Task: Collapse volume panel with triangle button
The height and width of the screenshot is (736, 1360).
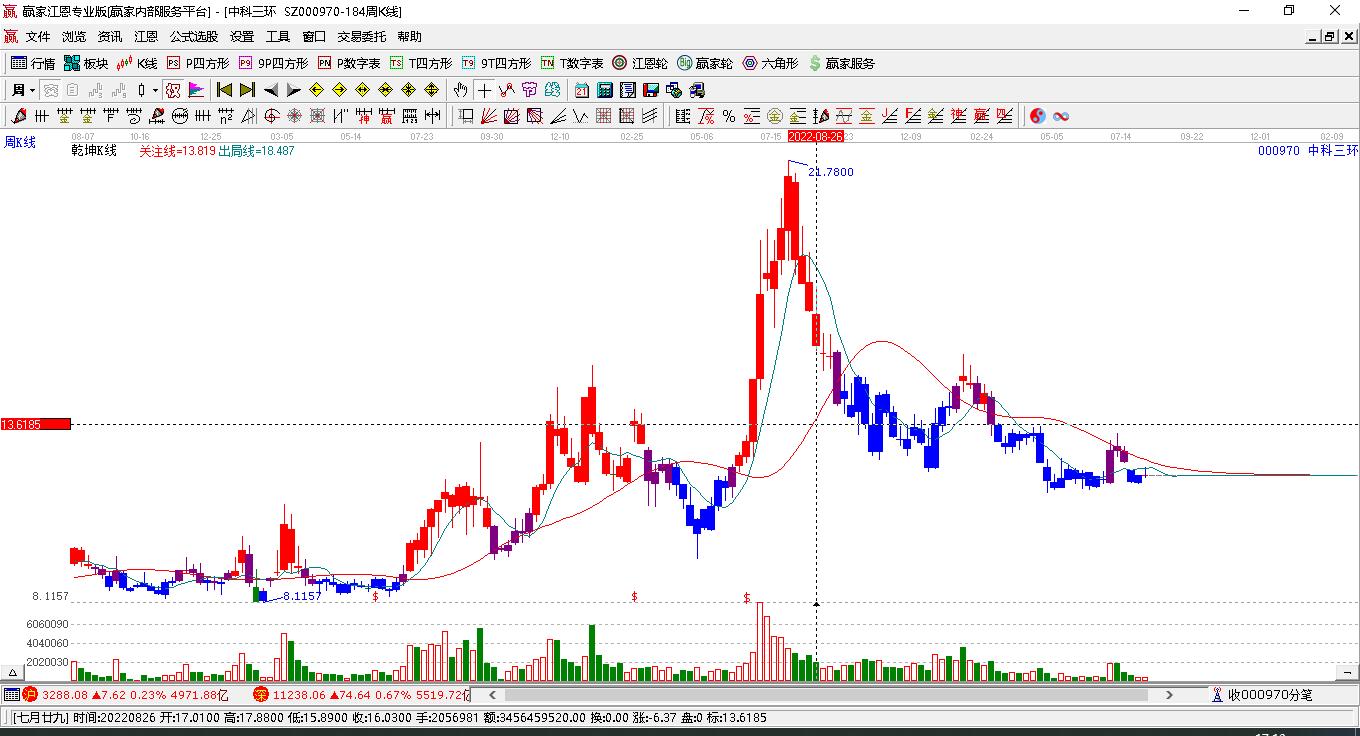Action: (14, 673)
